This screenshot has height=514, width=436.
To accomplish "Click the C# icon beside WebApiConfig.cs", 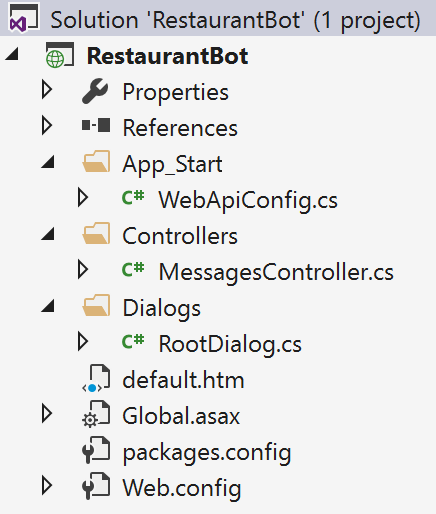I will click(x=133, y=197).
